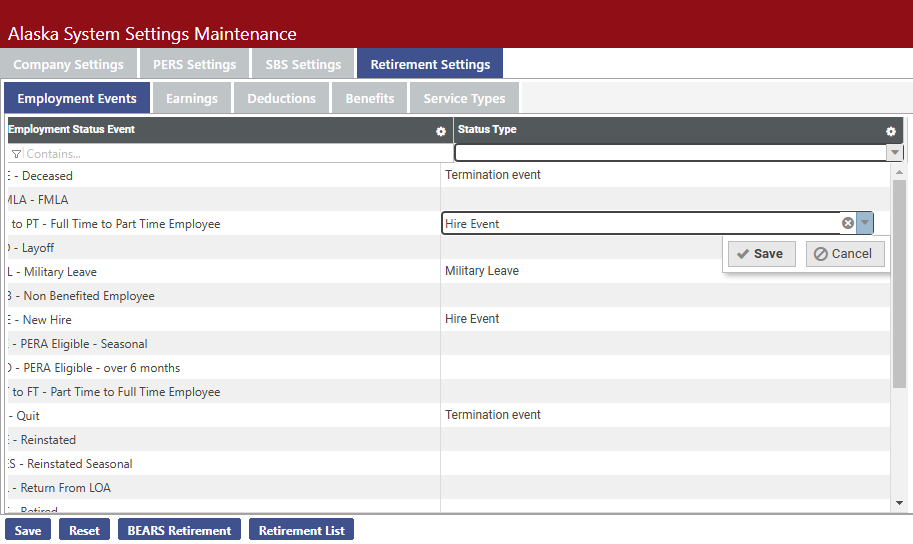Click the Hire Event status input field

point(640,224)
